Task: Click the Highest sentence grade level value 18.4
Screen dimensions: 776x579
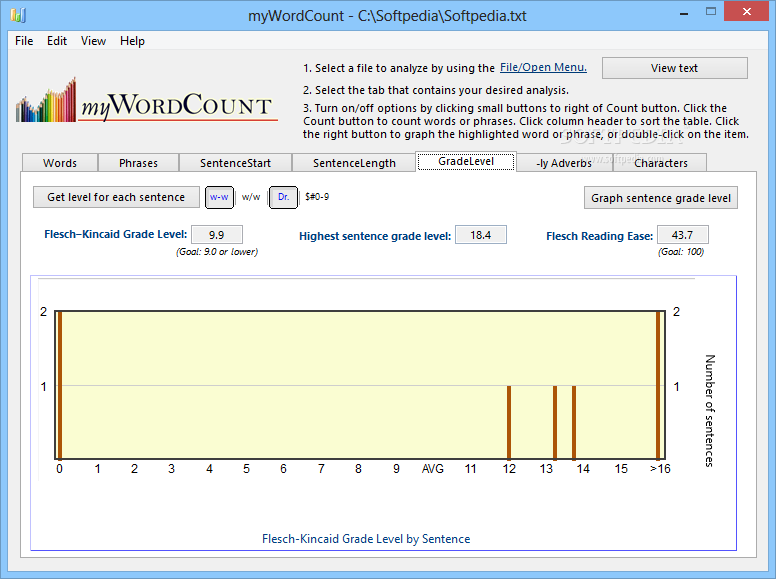Action: coord(481,235)
